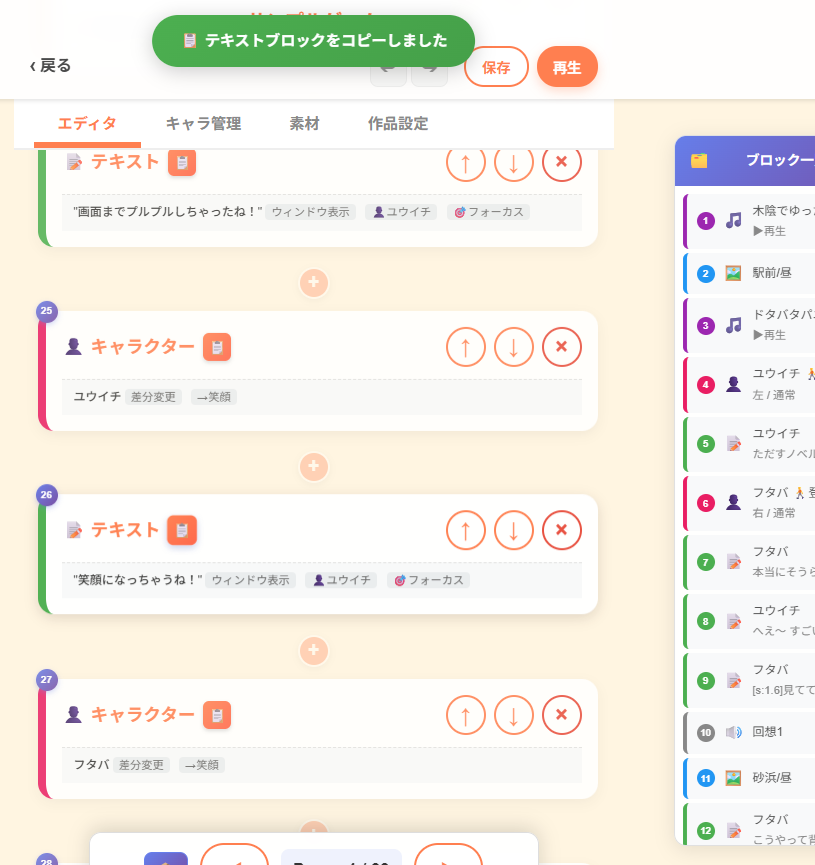Select block list item 8 ユウイチ へえ〜

coord(749,621)
